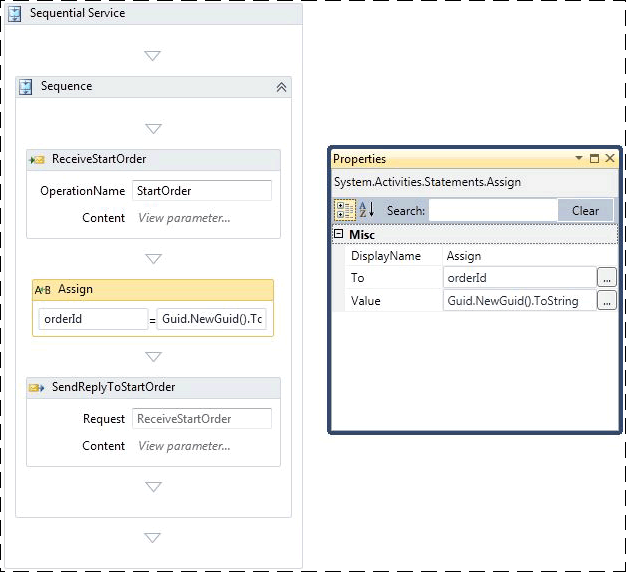
Task: Click the Value property label
Action: pyautogui.click(x=366, y=301)
